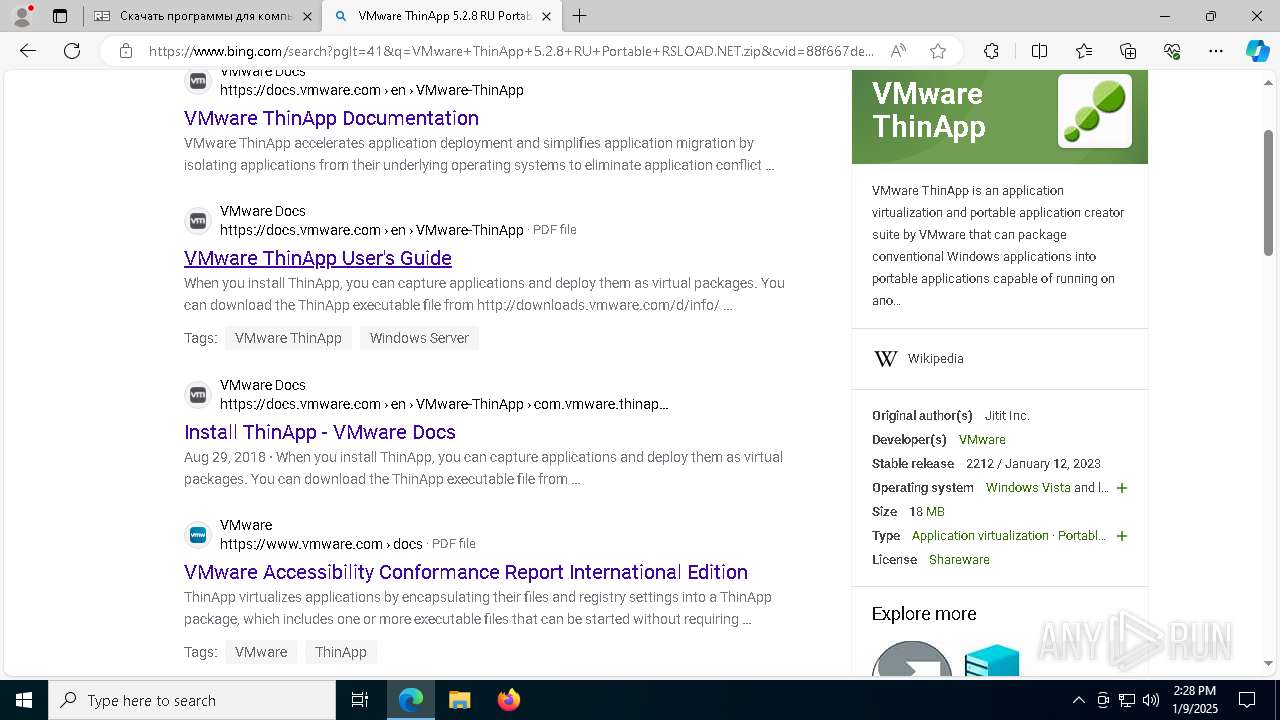Open the Windows Start menu
The width and height of the screenshot is (1280, 720).
click(x=24, y=700)
